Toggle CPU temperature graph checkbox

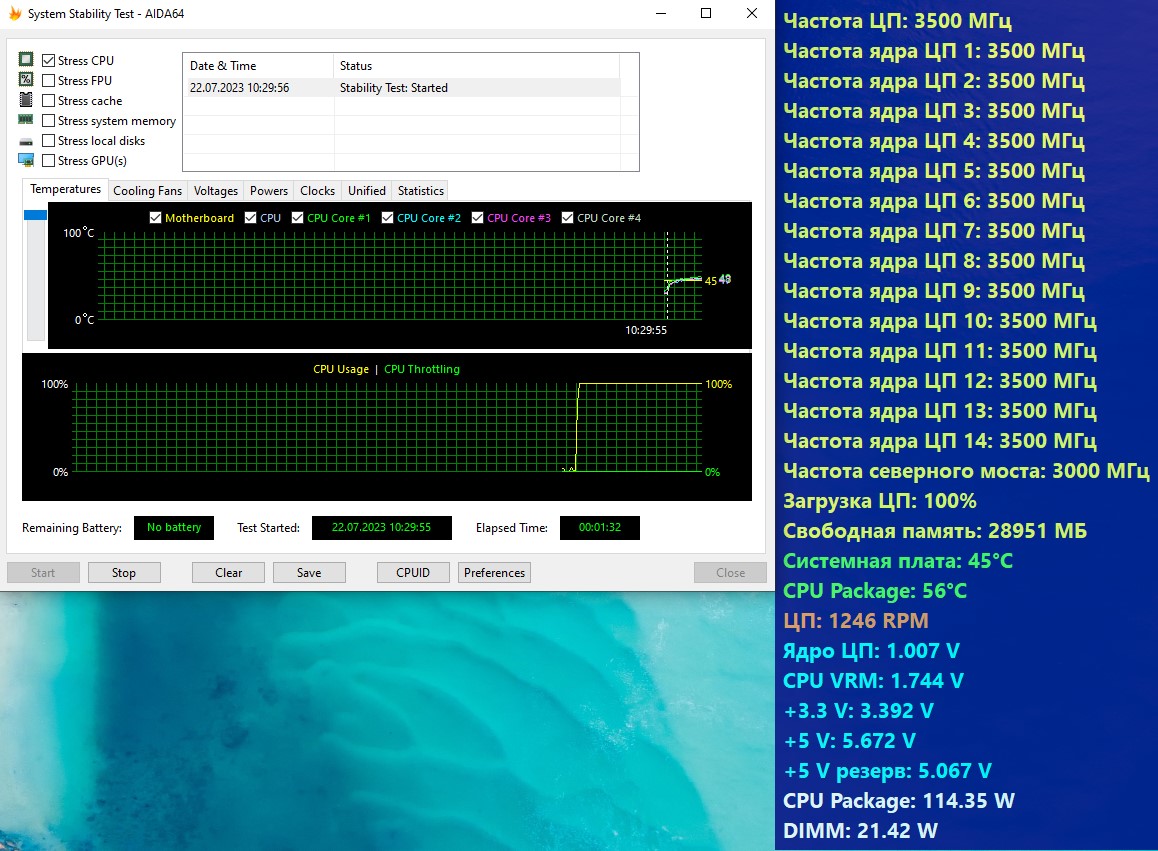point(250,218)
